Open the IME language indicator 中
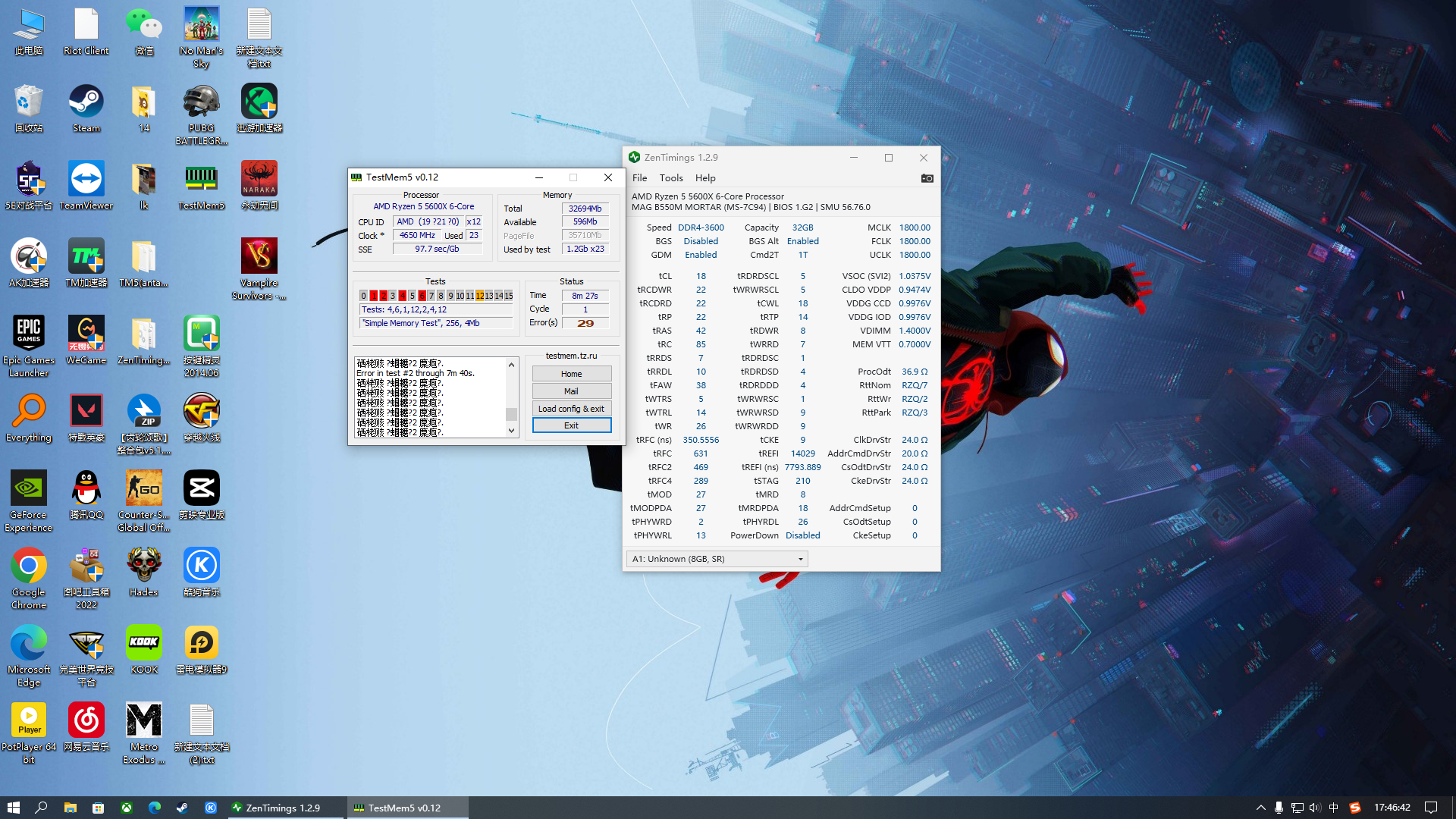Viewport: 1456px width, 819px height. (x=1334, y=808)
